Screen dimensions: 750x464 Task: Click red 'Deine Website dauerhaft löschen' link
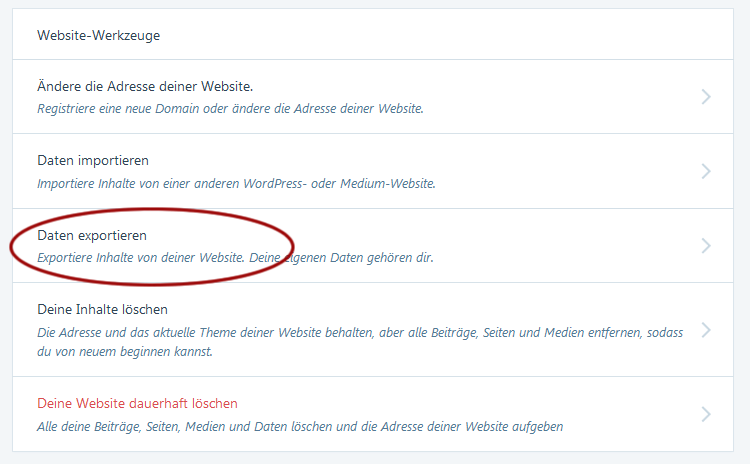tap(137, 403)
